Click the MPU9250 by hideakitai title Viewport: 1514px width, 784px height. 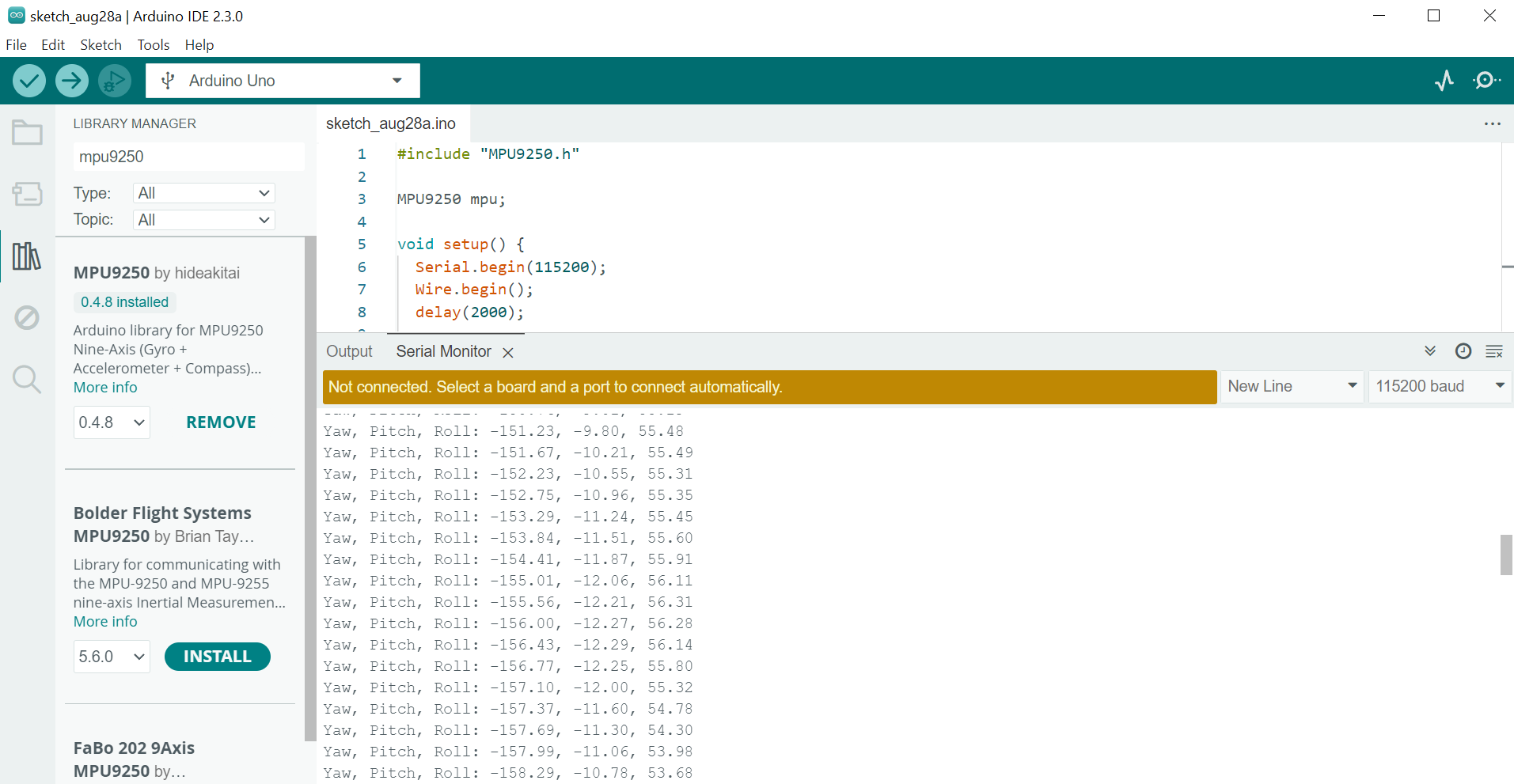point(157,273)
